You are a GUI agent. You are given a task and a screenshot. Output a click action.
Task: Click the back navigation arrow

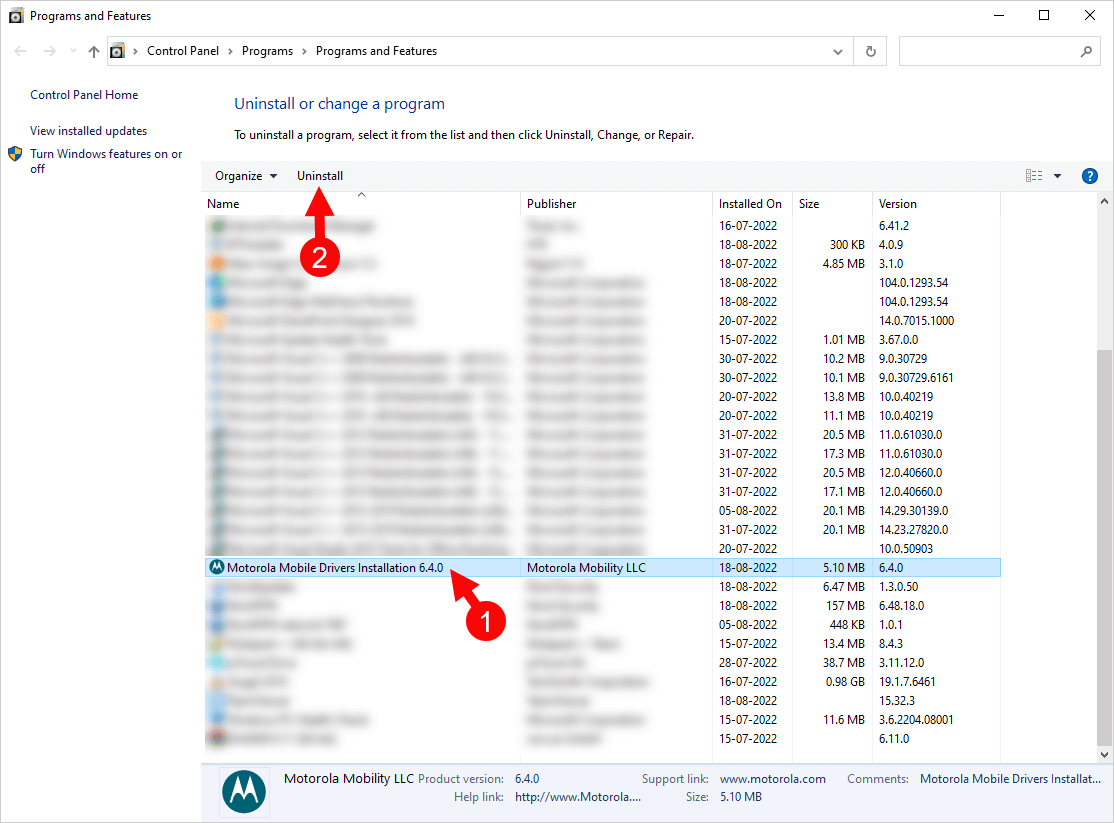pos(20,51)
